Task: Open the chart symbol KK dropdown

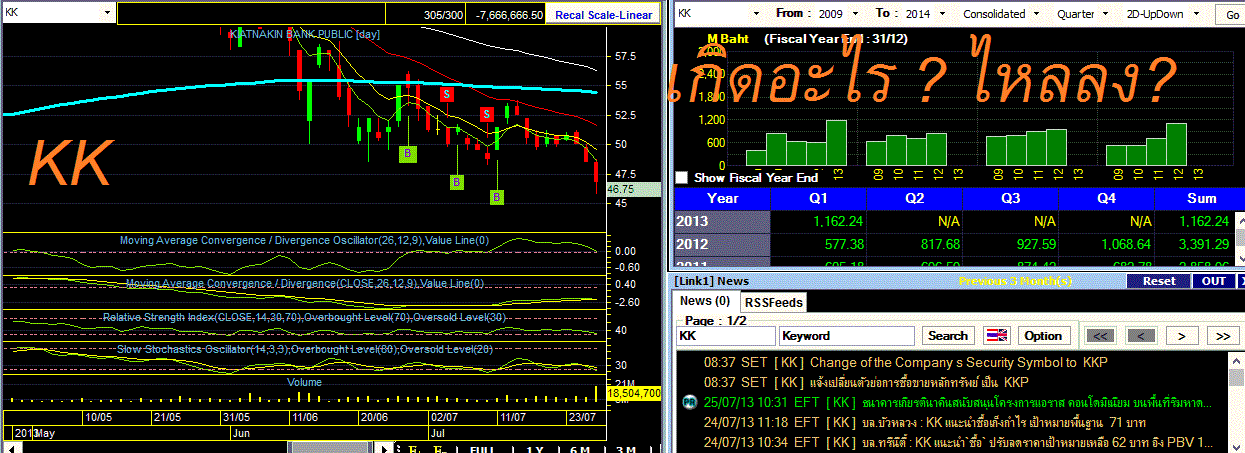Action: [x=107, y=13]
